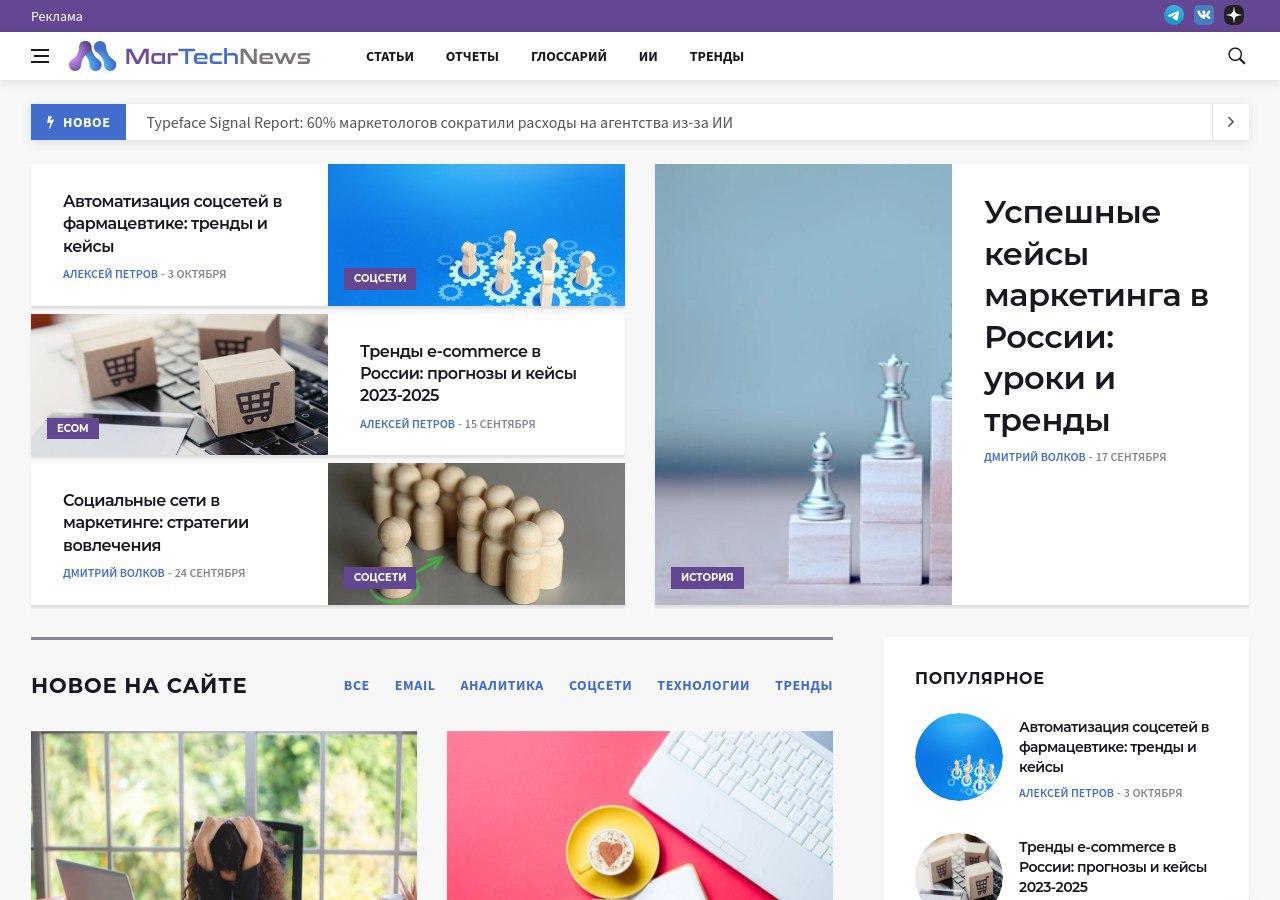Image resolution: width=1280 pixels, height=900 pixels.
Task: Click the VK social network icon
Action: click(1204, 15)
